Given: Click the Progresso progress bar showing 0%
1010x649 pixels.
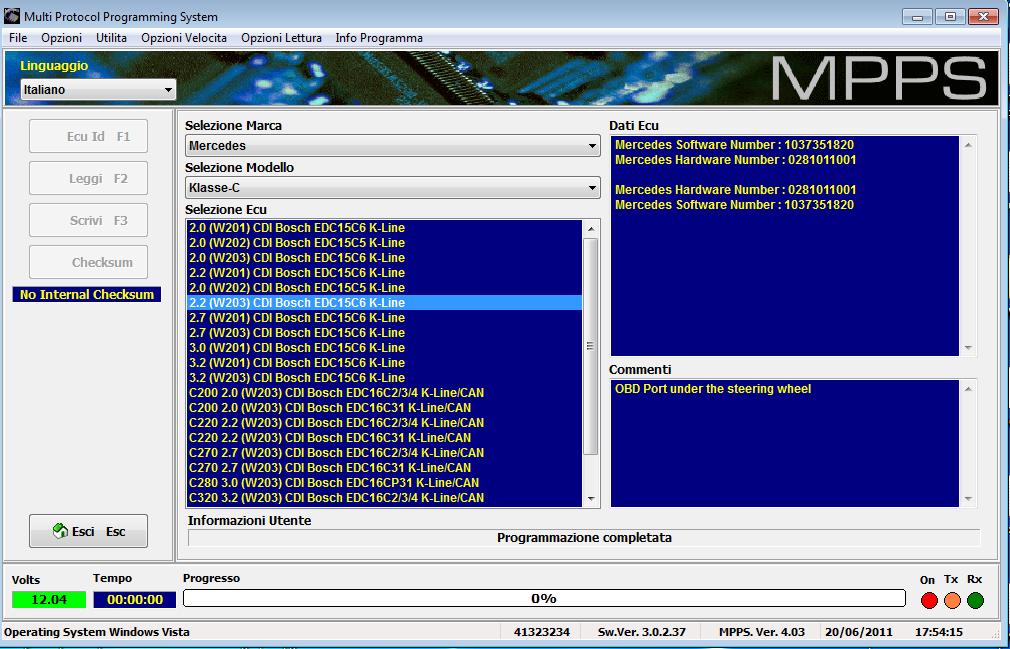Looking at the screenshot, I should tap(544, 599).
